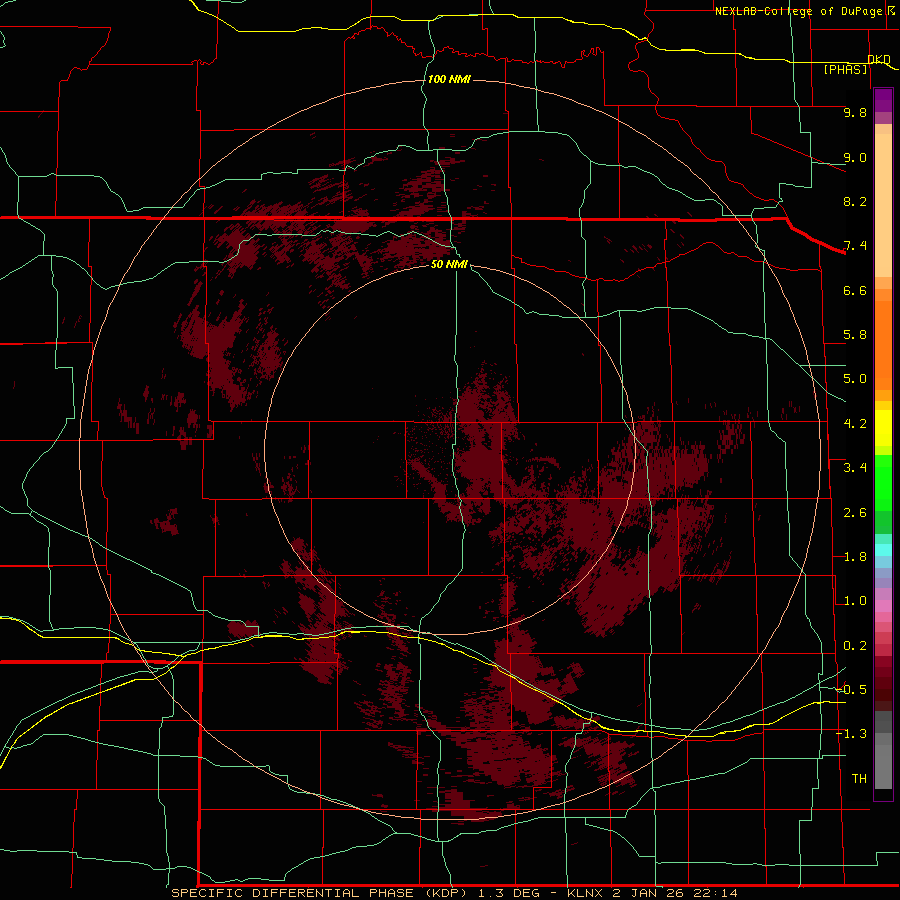Click the dark purple color band at legend top
900x900 pixels.
883,100
